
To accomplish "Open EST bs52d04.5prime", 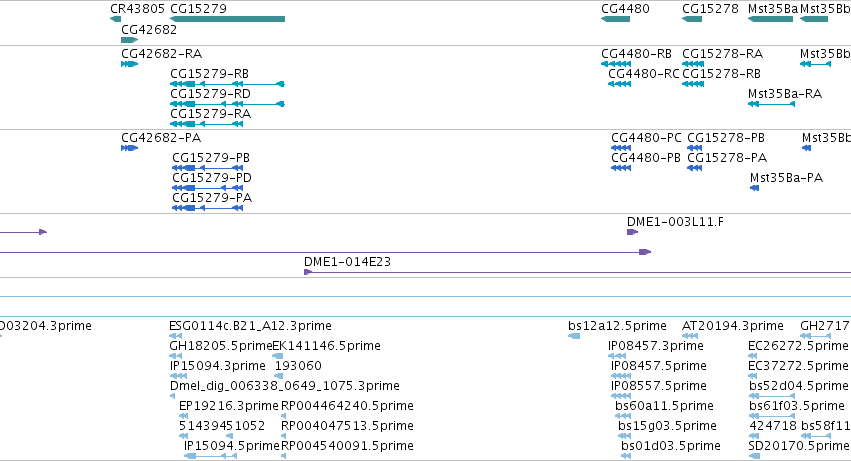I will [799, 387].
